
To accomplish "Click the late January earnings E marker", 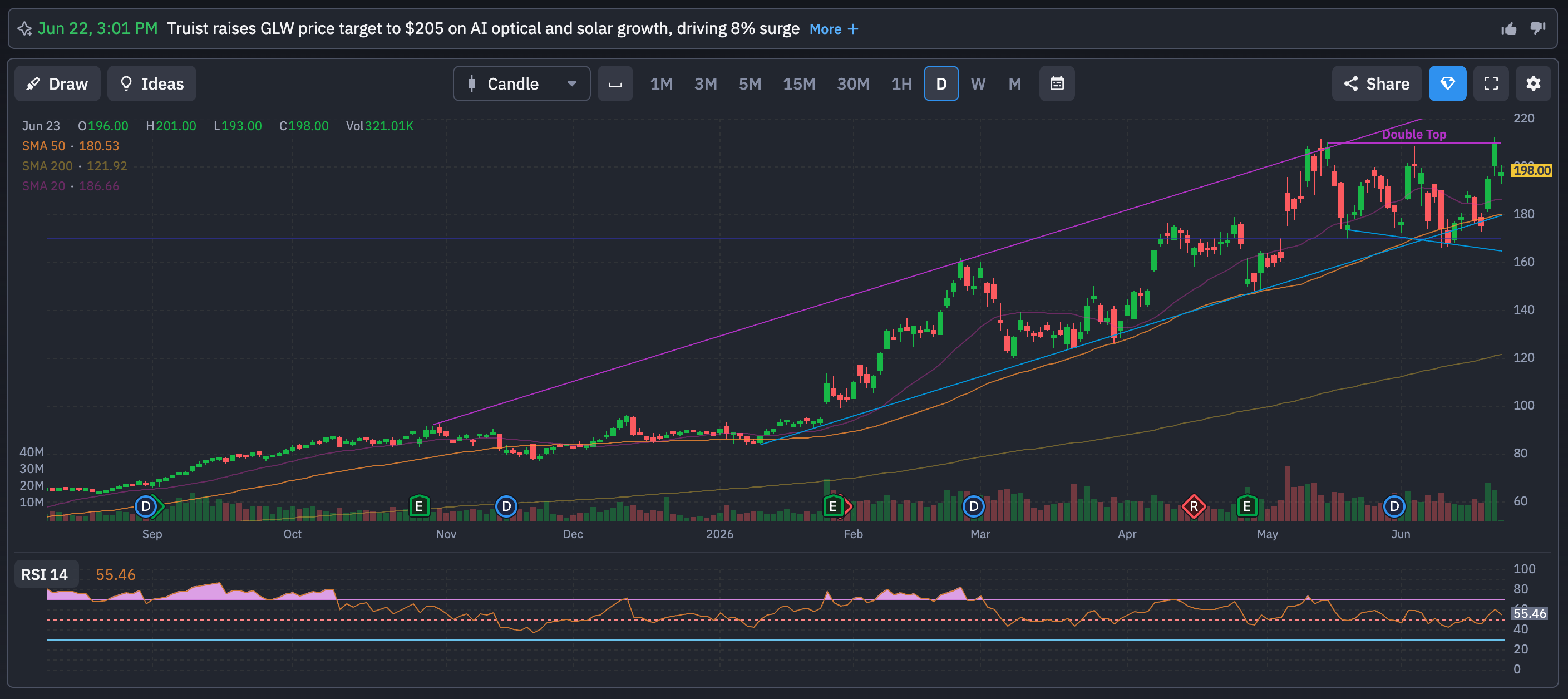I will (833, 506).
